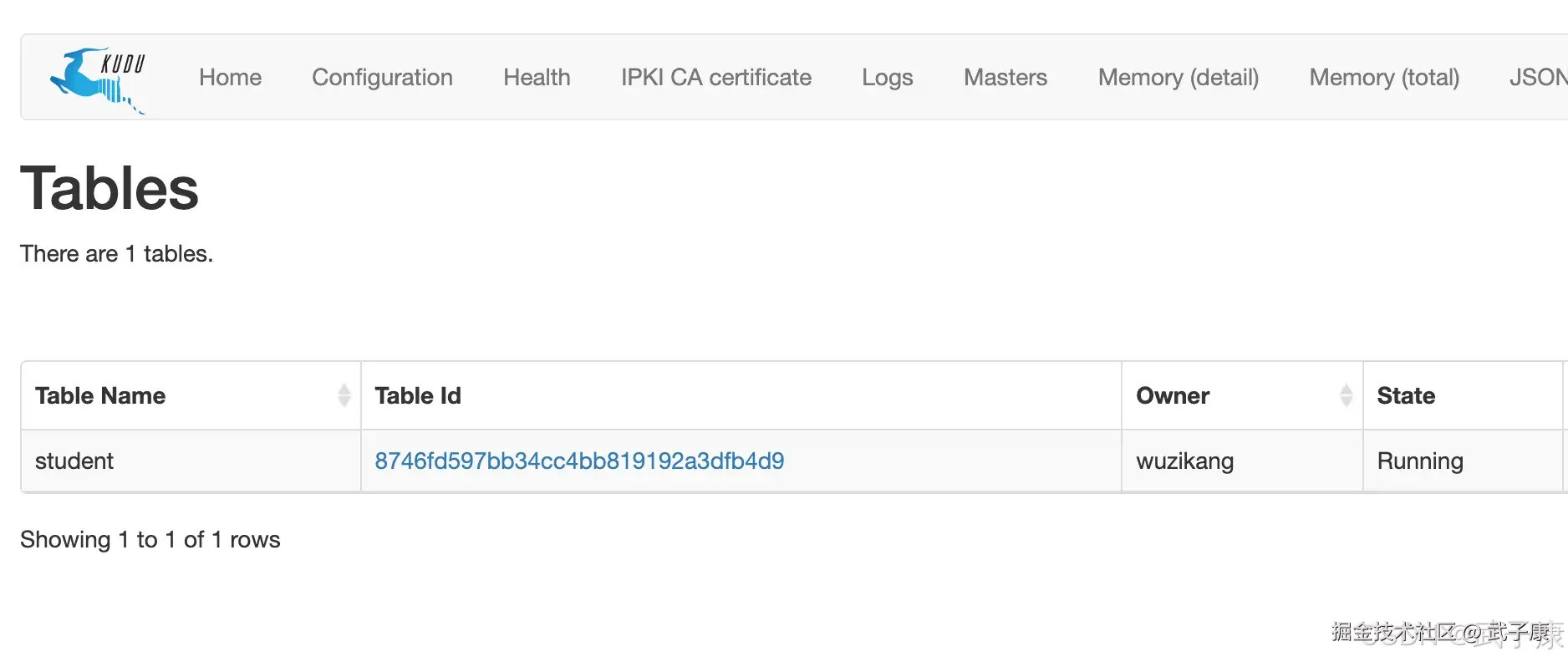Open the Home nav item
Image resolution: width=1568 pixels, height=662 pixels.
[230, 77]
